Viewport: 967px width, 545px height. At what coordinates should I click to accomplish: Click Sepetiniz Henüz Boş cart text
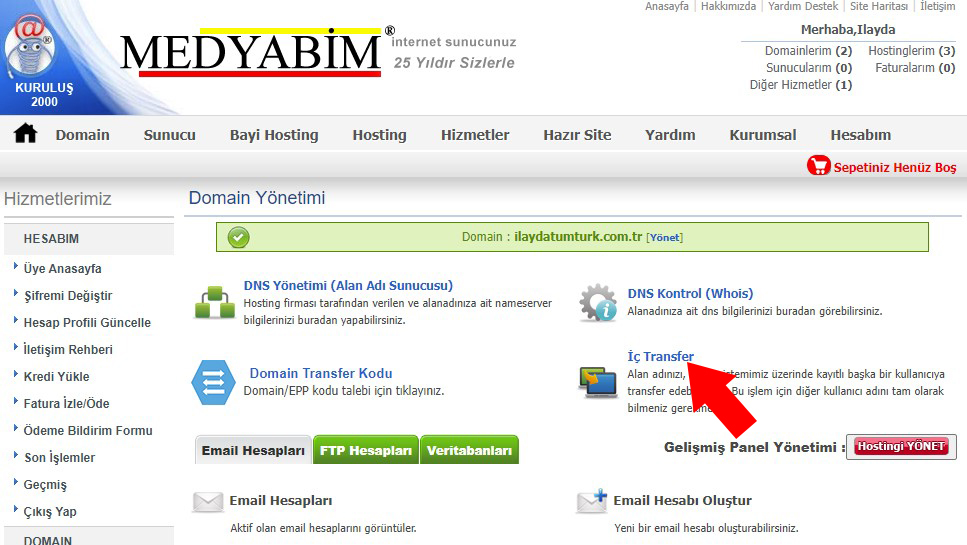point(895,167)
